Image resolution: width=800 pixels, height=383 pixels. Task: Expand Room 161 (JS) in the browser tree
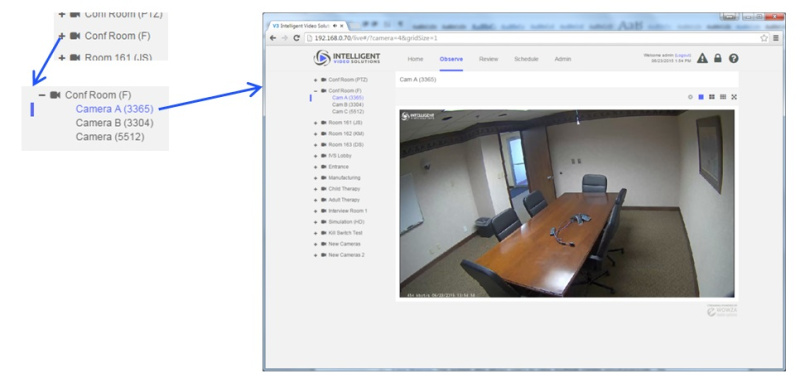point(316,123)
